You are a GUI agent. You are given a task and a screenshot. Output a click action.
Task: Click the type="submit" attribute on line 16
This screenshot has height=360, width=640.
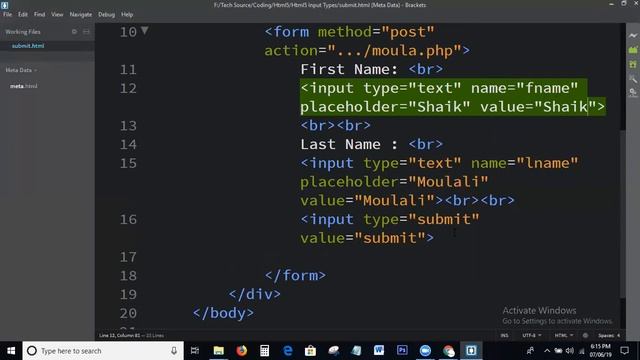[421, 219]
